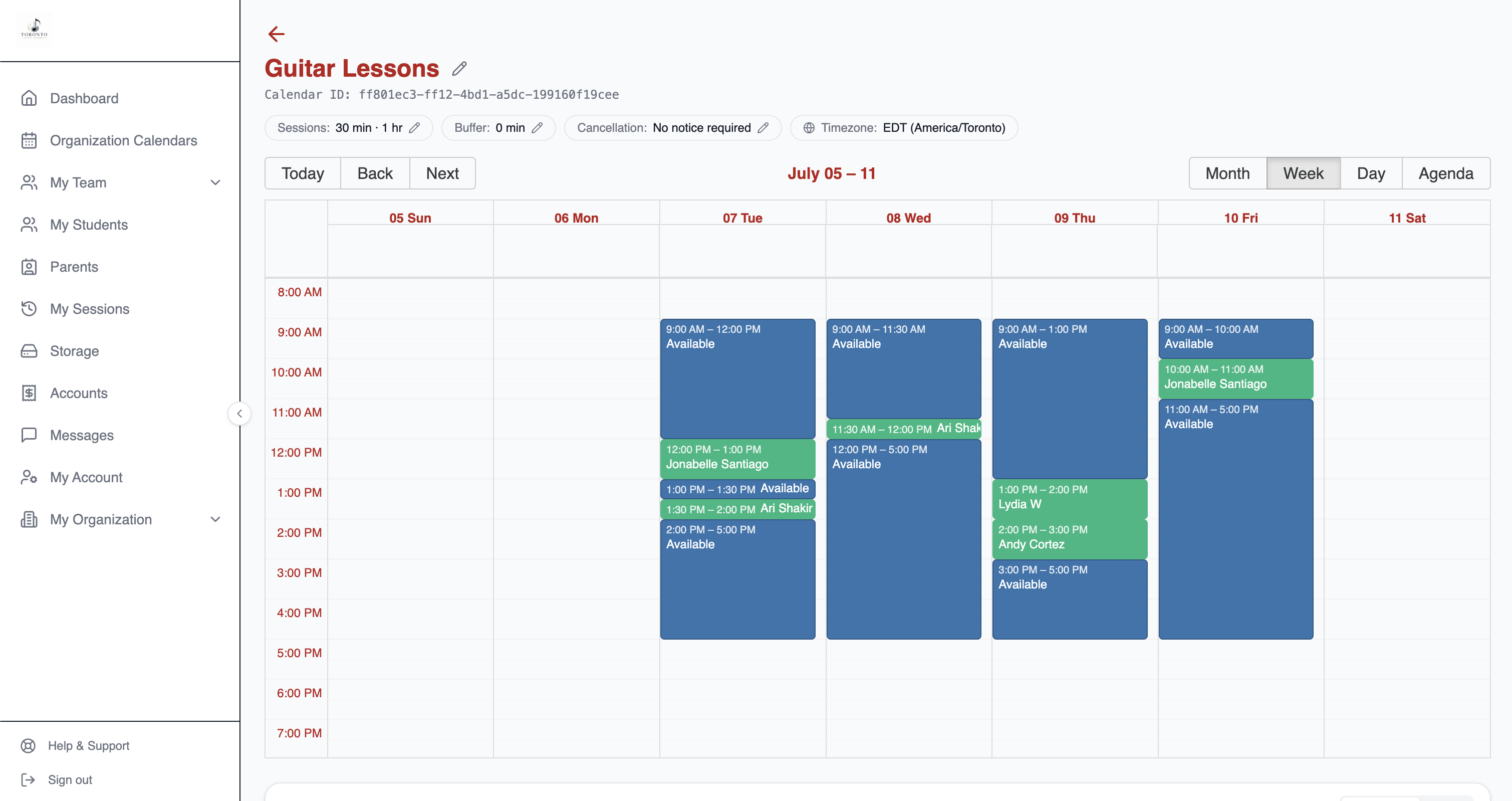Click the My Students icon
The height and width of the screenshot is (801, 1512).
pos(29,225)
